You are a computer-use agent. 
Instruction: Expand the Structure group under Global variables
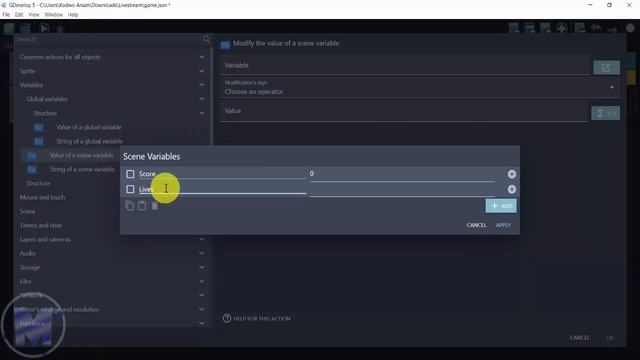(202, 113)
